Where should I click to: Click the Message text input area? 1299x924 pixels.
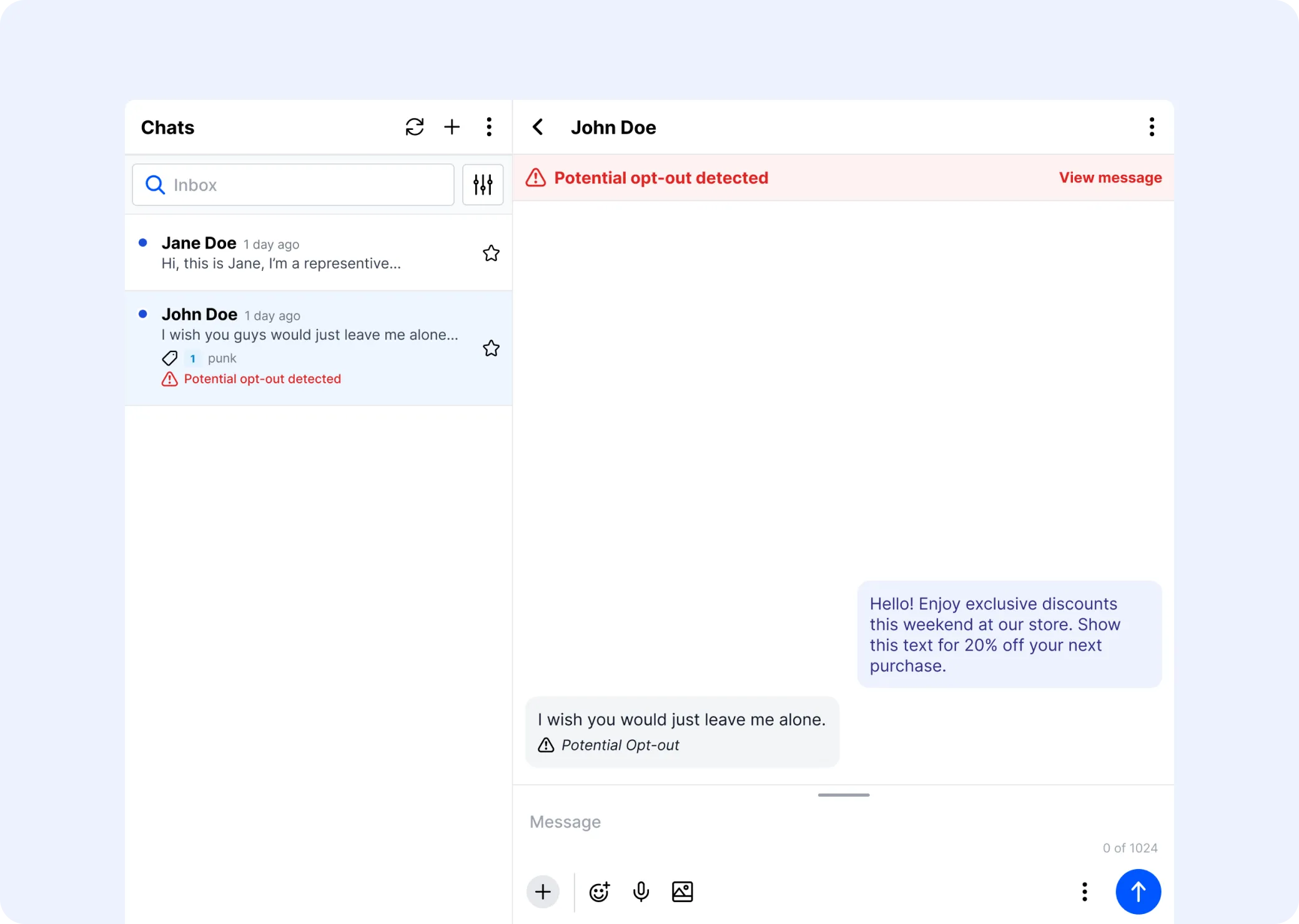pyautogui.click(x=843, y=822)
